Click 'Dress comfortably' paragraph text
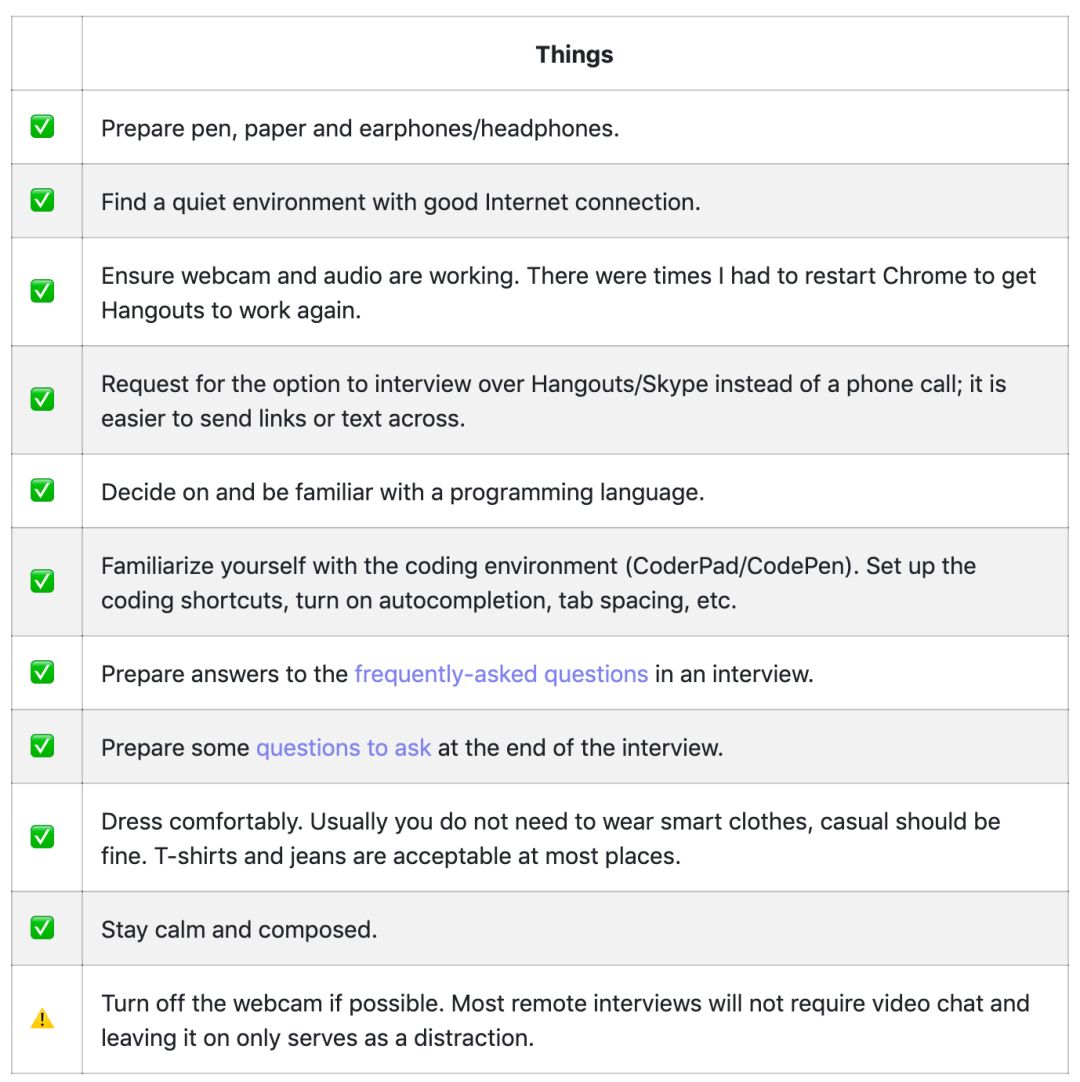1080x1082 pixels. coord(551,838)
